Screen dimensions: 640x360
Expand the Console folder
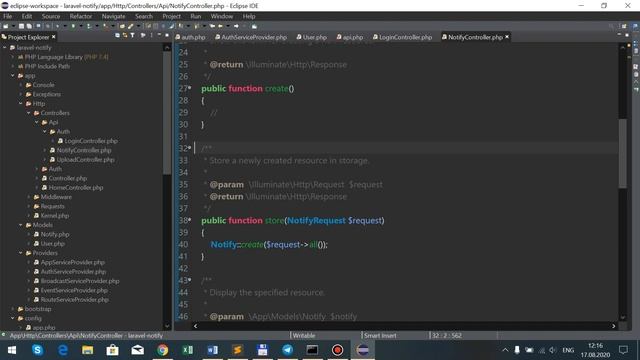21,85
